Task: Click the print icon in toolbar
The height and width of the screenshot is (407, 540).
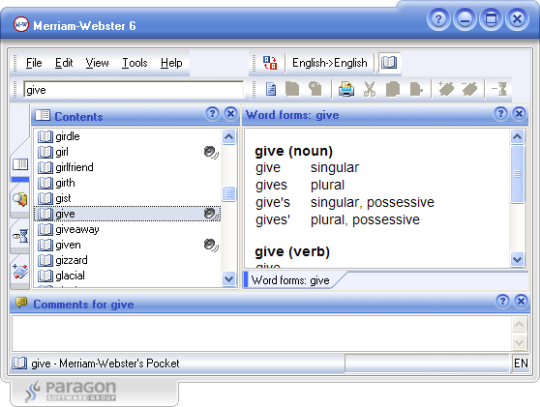Action: [x=346, y=89]
